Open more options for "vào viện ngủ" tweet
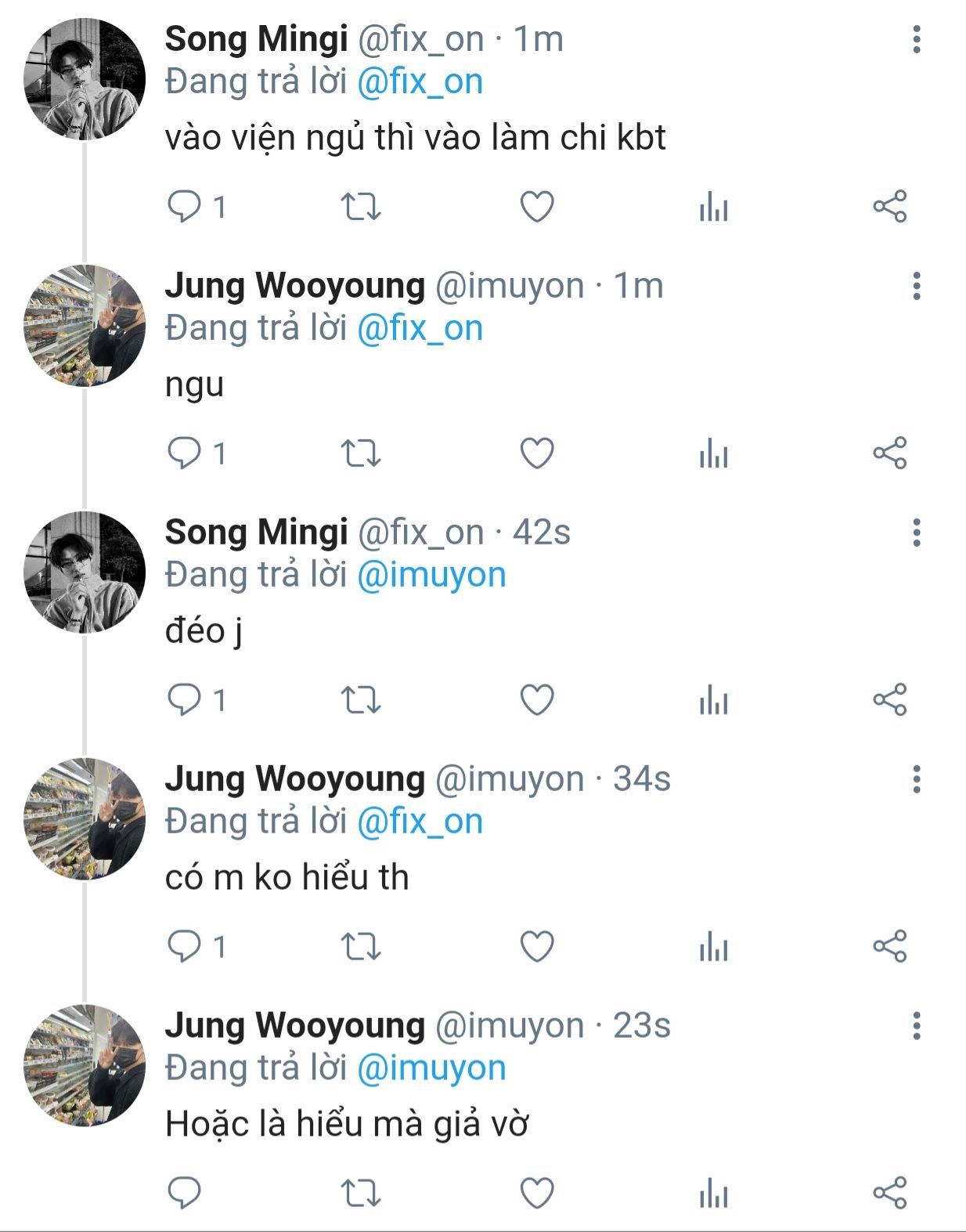 click(916, 39)
